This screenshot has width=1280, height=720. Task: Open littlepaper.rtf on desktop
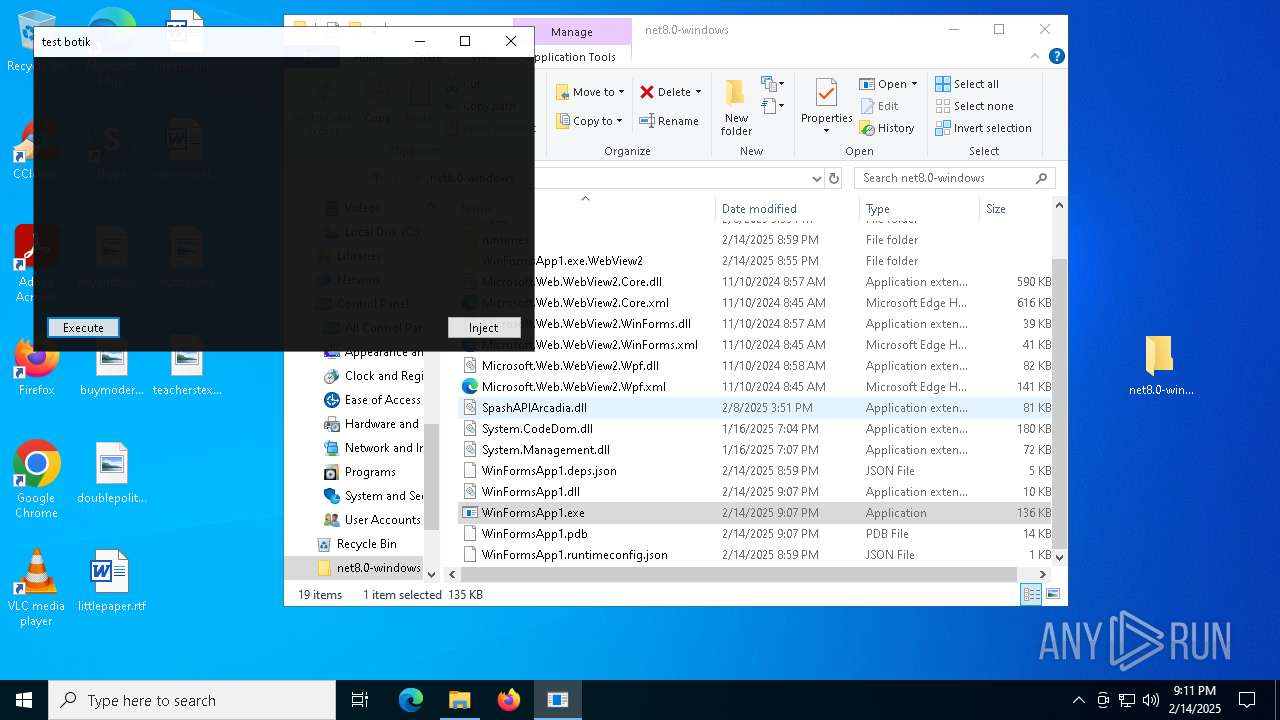coord(111,581)
